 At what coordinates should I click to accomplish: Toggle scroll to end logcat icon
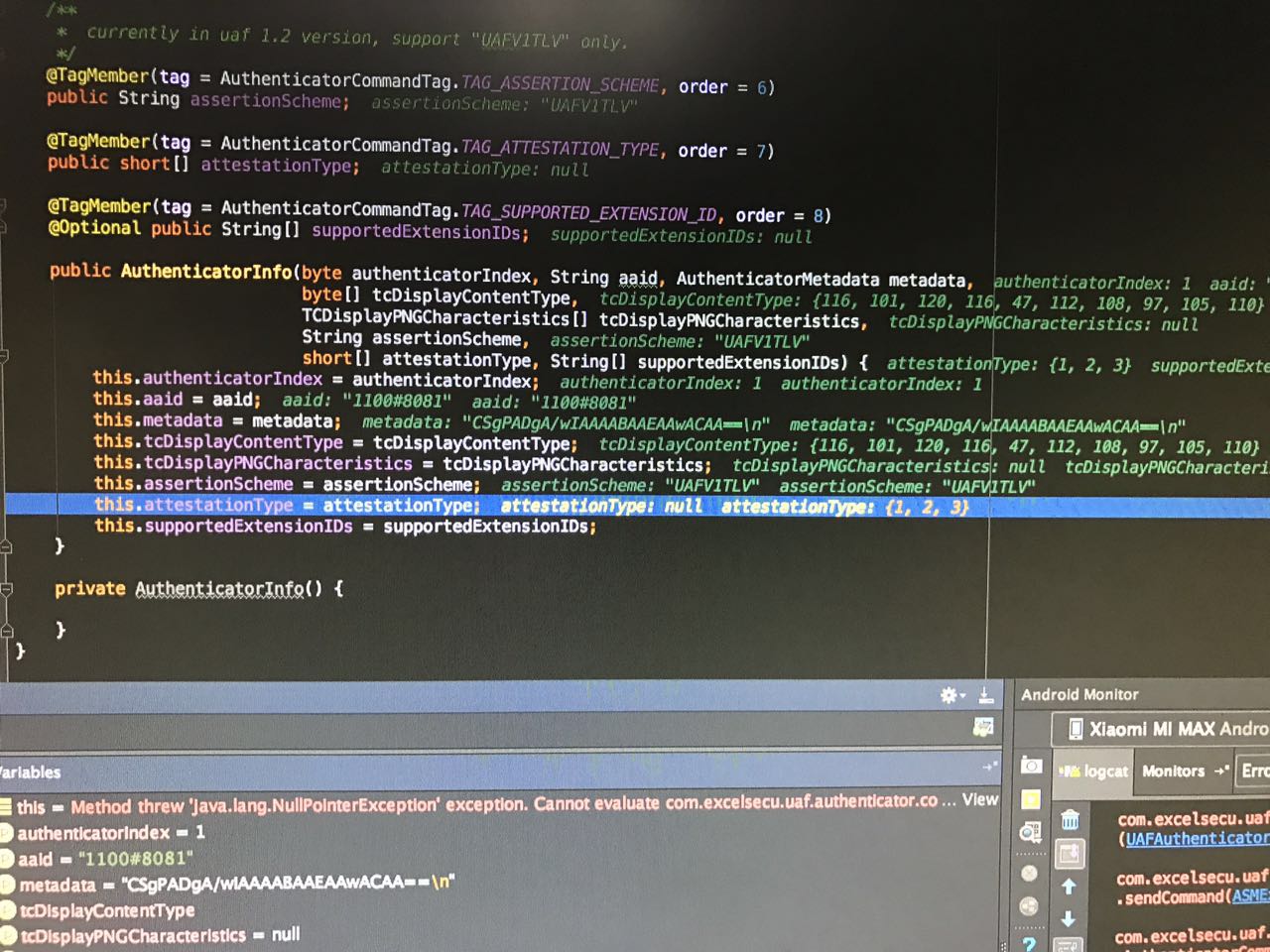click(x=1069, y=853)
